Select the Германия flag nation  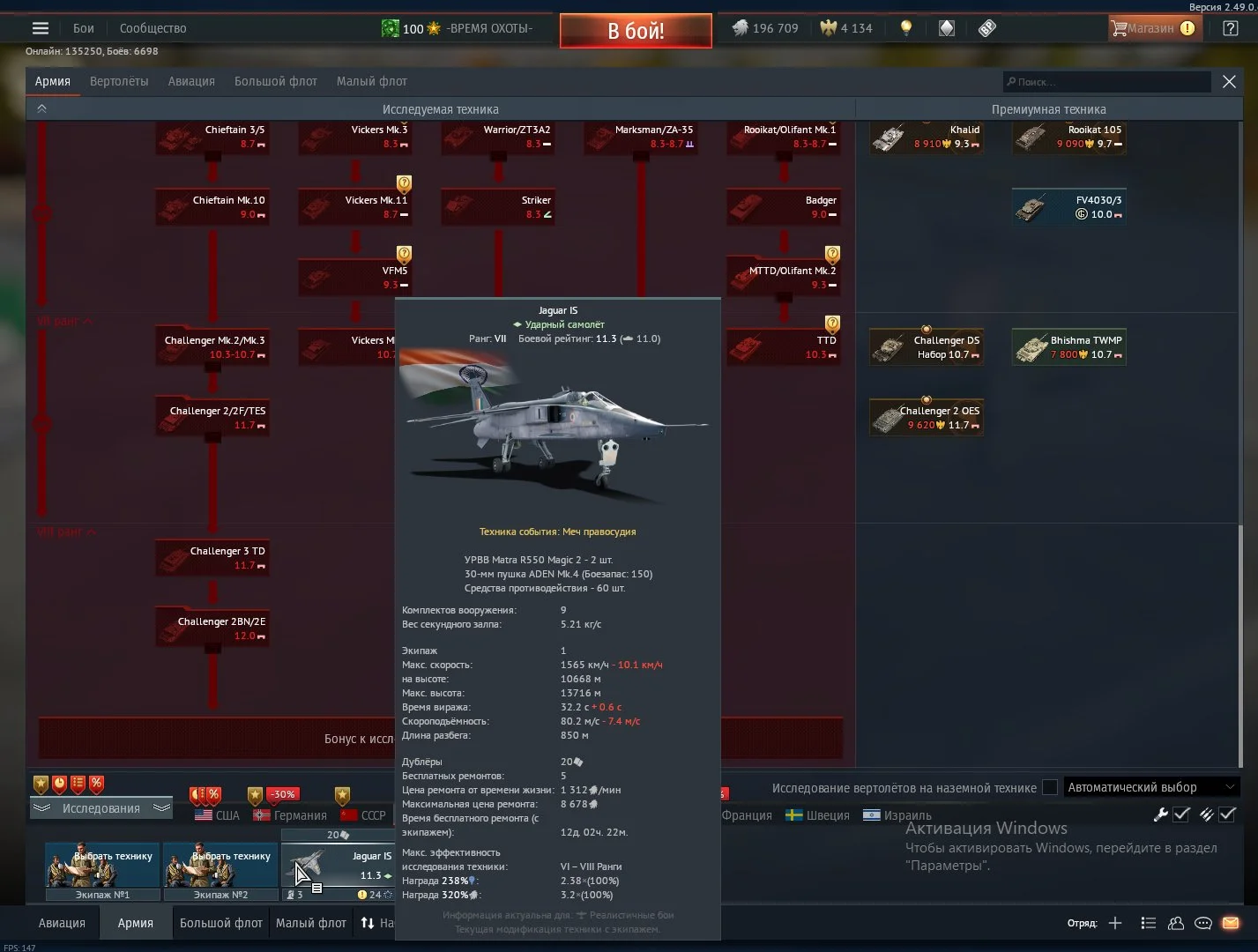(x=290, y=815)
